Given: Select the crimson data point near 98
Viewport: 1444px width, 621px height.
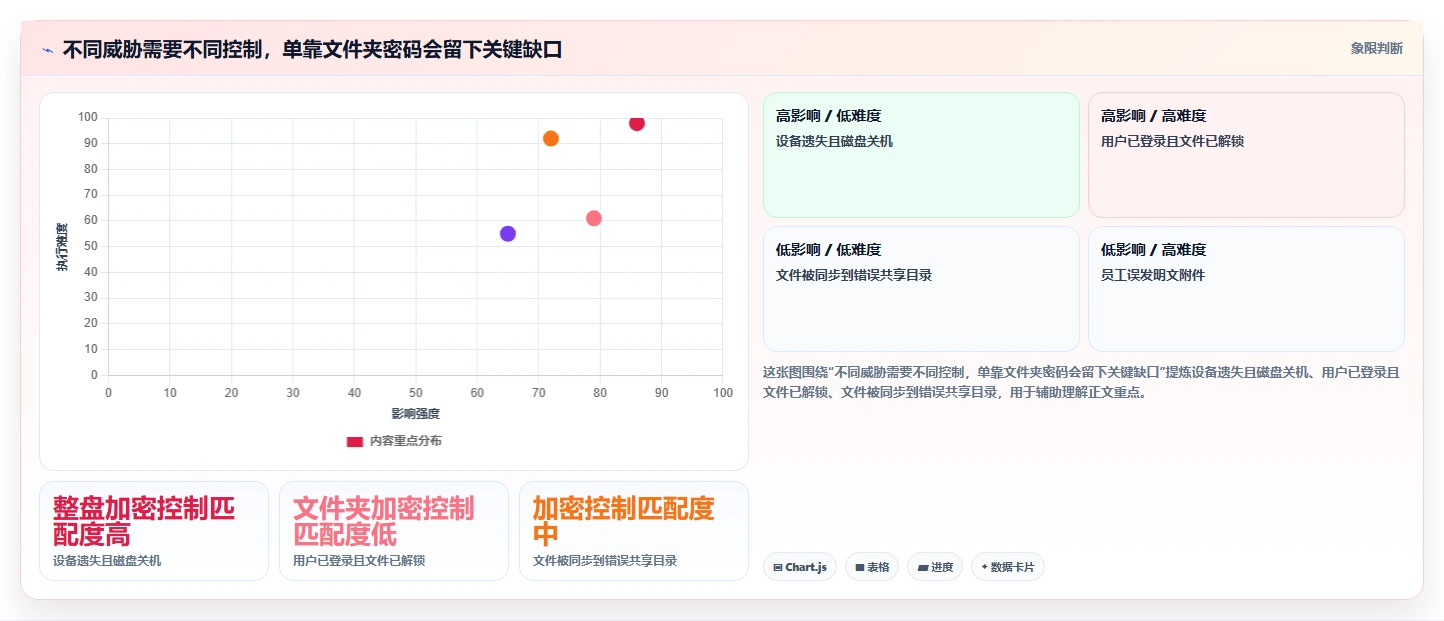Looking at the screenshot, I should pyautogui.click(x=637, y=123).
